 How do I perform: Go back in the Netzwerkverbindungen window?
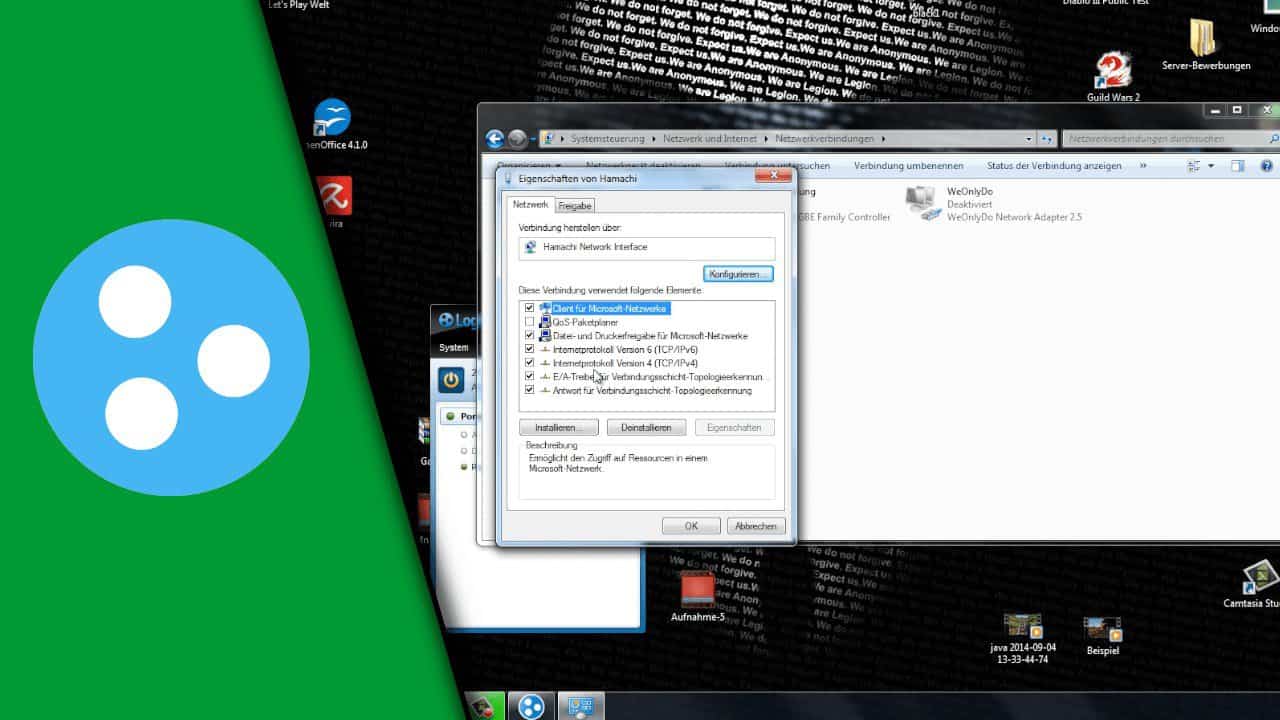coord(494,139)
